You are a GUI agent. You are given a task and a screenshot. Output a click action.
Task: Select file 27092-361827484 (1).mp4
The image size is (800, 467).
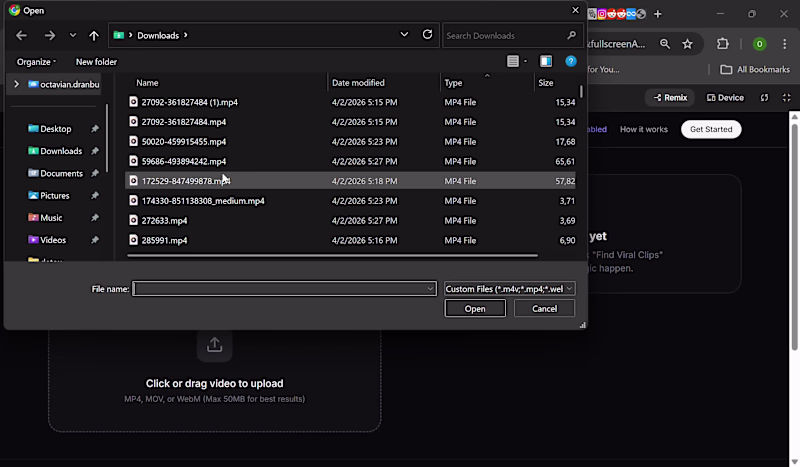pos(350,102)
